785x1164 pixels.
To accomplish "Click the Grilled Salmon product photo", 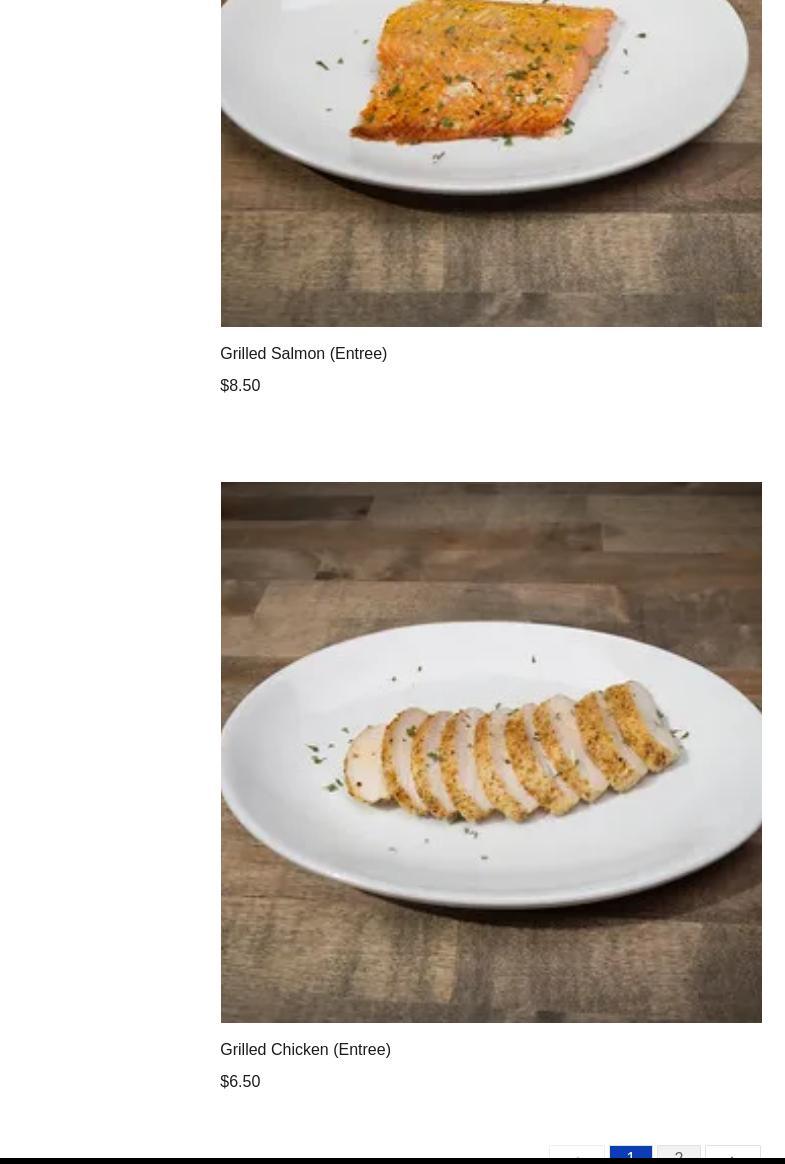I will tap(491, 163).
